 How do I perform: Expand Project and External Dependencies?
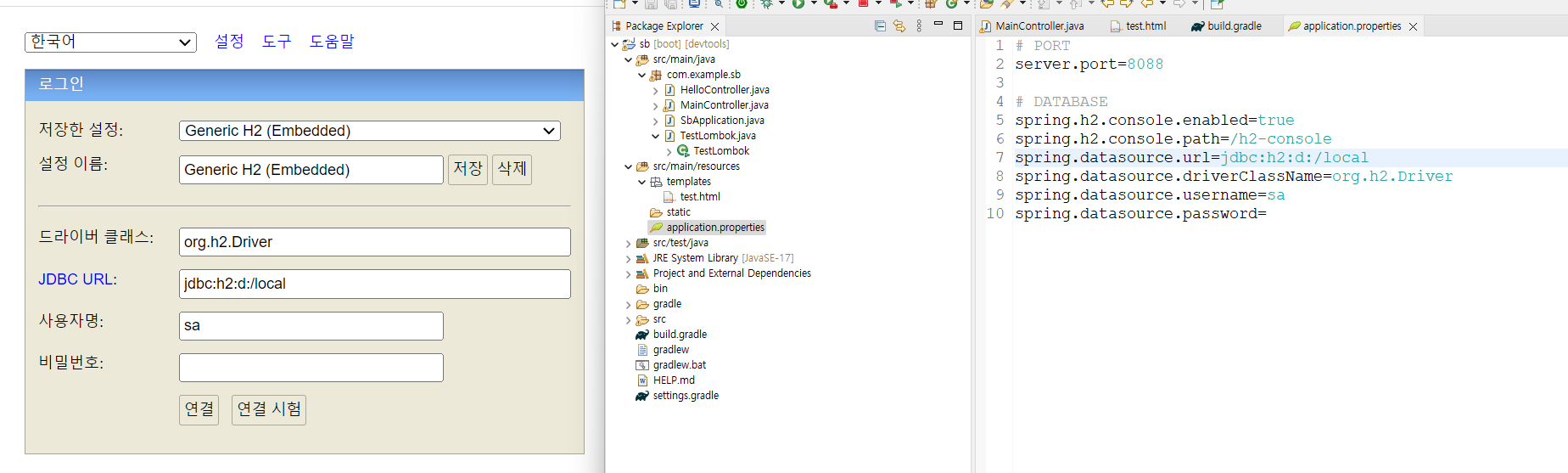coord(629,273)
